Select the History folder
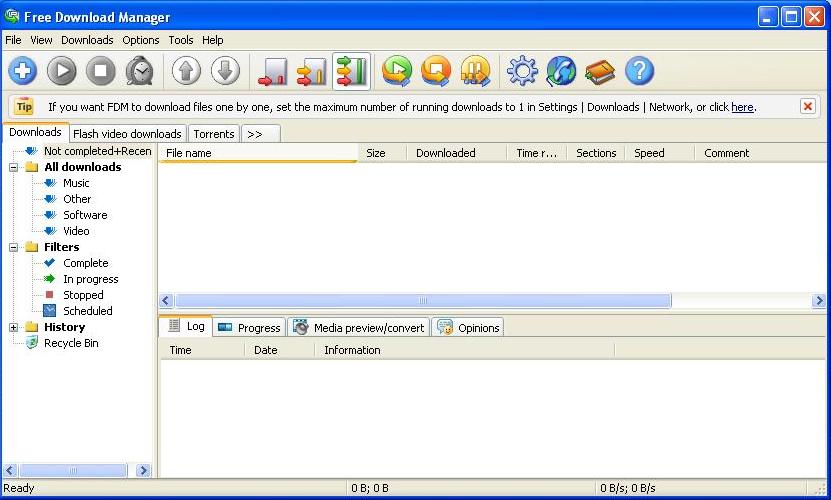 coord(64,327)
